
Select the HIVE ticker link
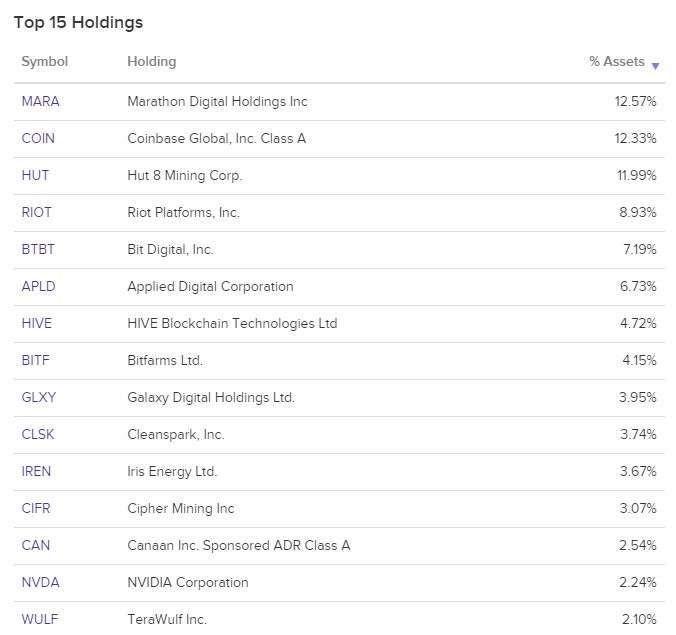tap(37, 324)
